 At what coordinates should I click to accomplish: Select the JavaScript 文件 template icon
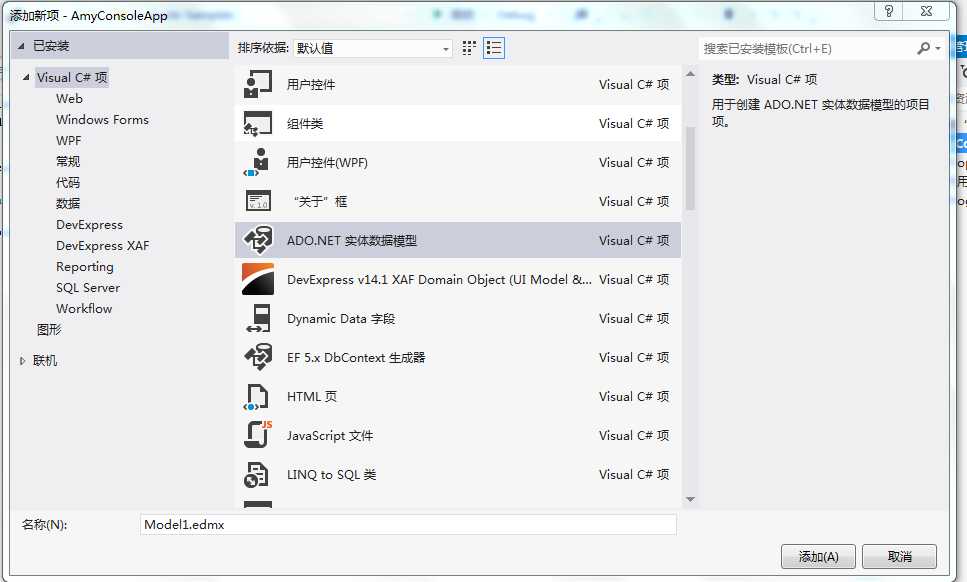258,435
